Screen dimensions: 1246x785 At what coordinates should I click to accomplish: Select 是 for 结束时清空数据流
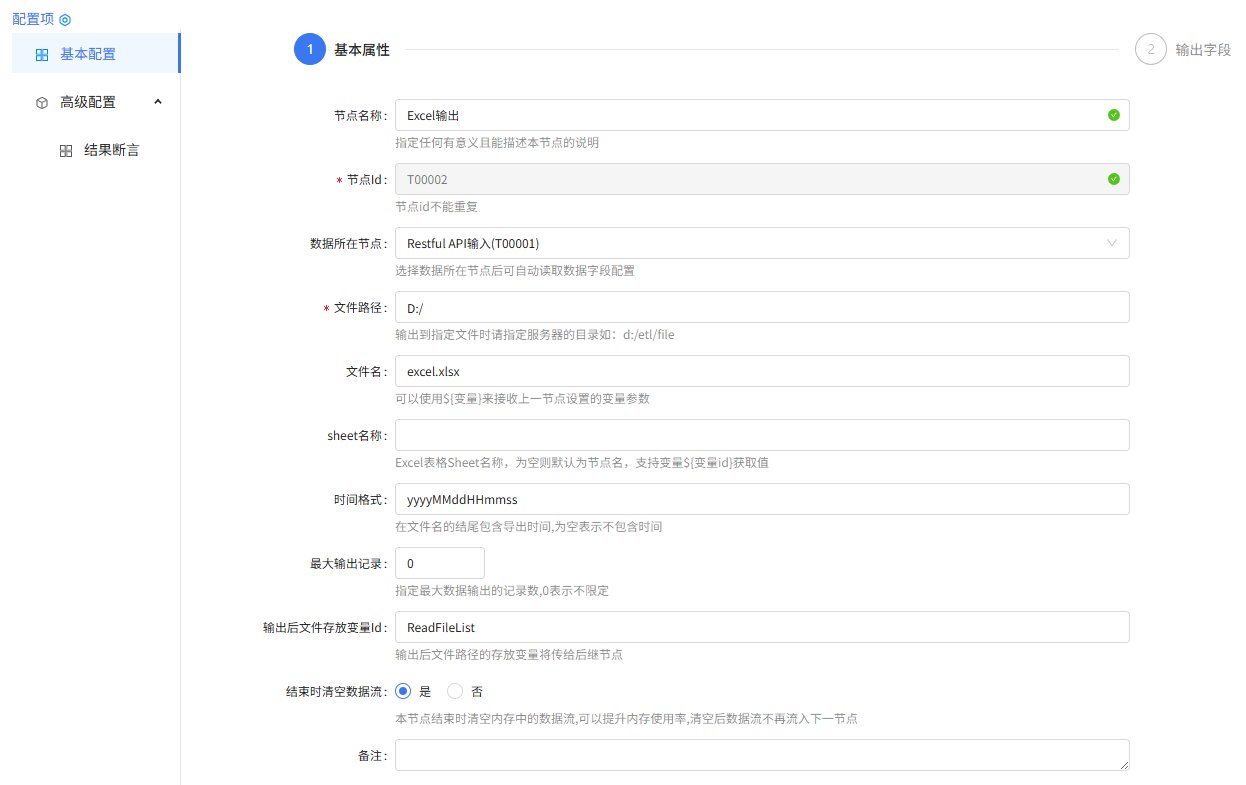click(x=403, y=690)
